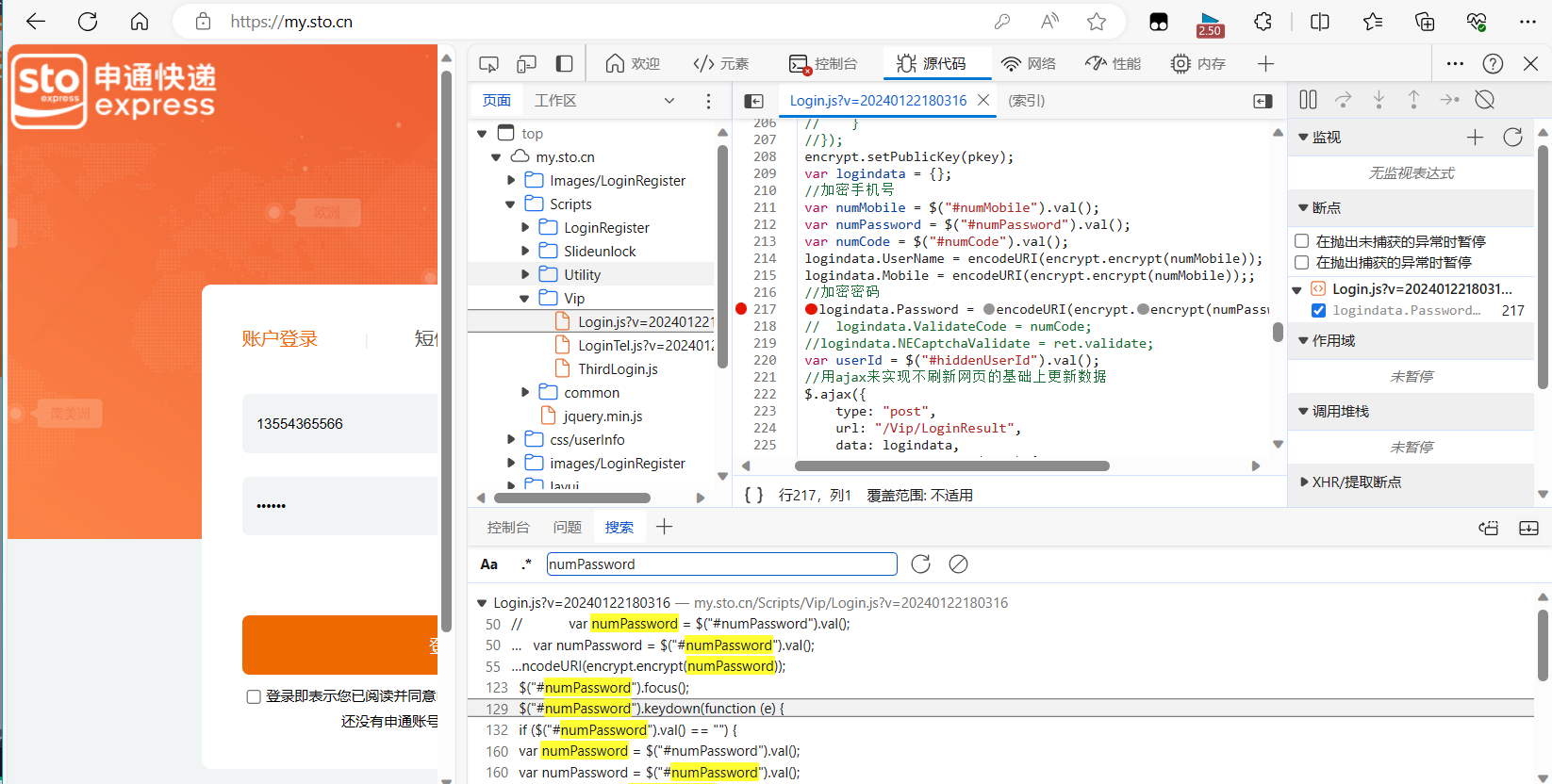
Task: Toggle navigator sidebar icon in Sources
Action: [x=753, y=101]
